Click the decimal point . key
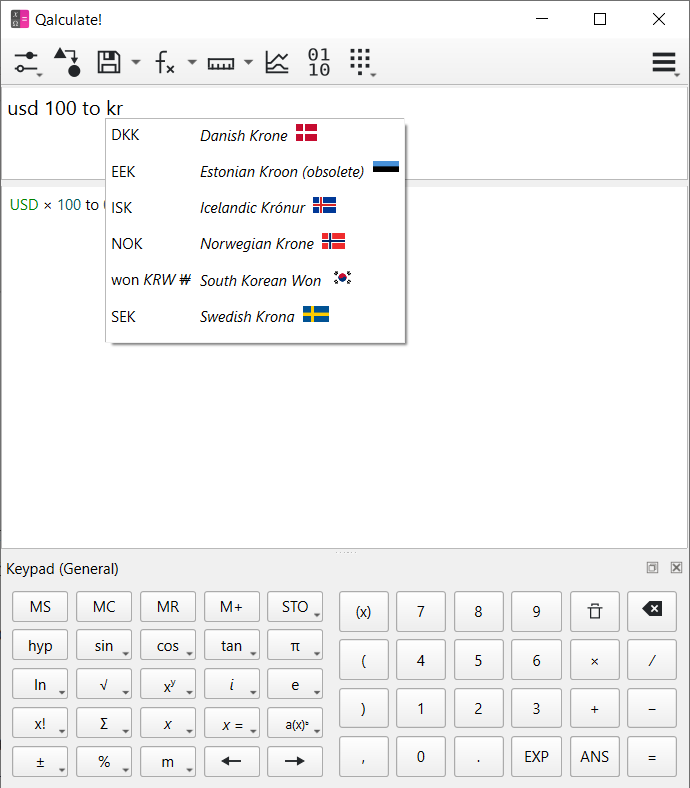 pos(478,757)
